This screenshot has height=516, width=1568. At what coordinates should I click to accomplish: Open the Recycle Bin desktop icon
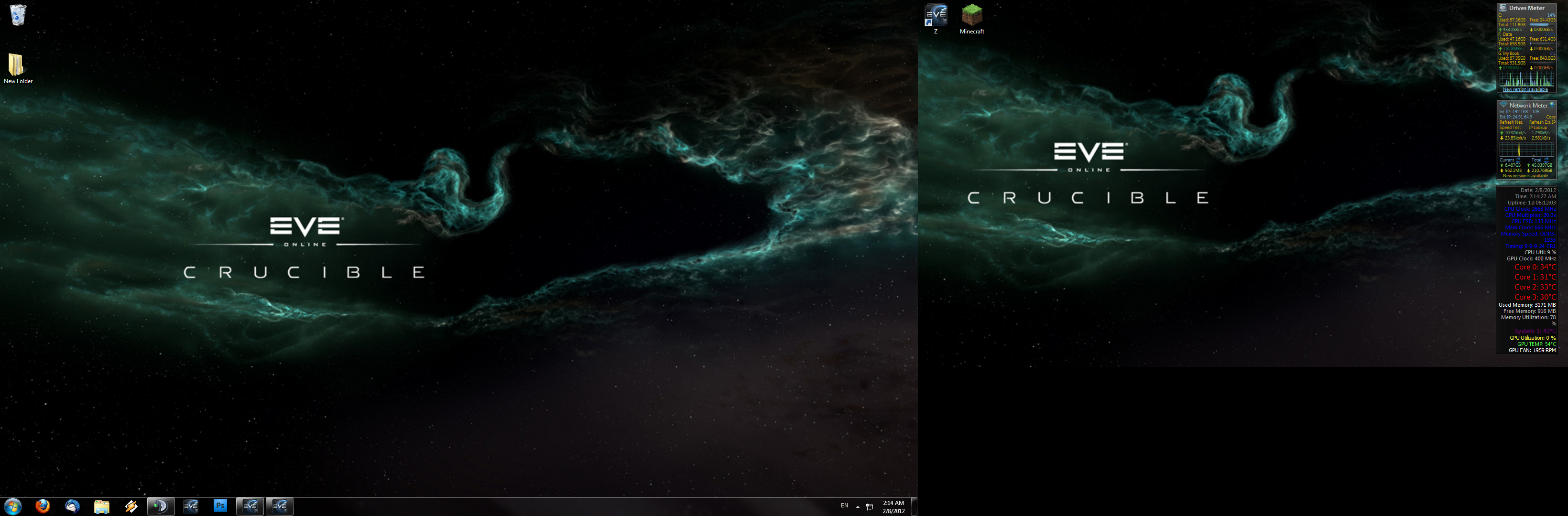(18, 15)
